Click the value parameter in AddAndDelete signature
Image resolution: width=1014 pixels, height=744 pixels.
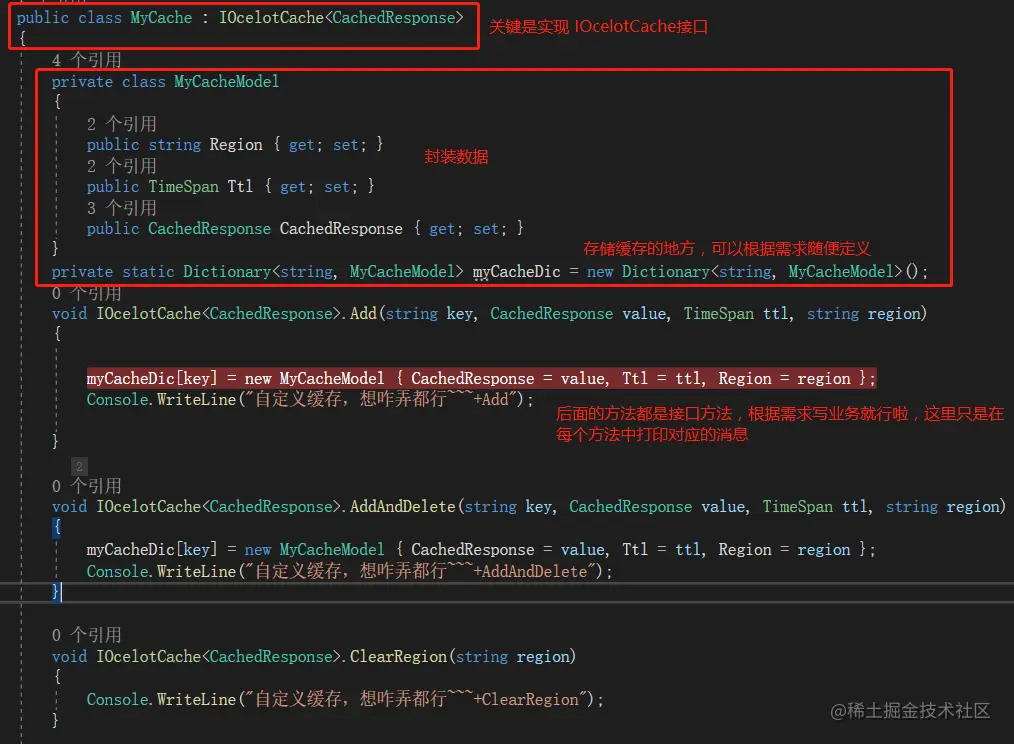(x=723, y=507)
